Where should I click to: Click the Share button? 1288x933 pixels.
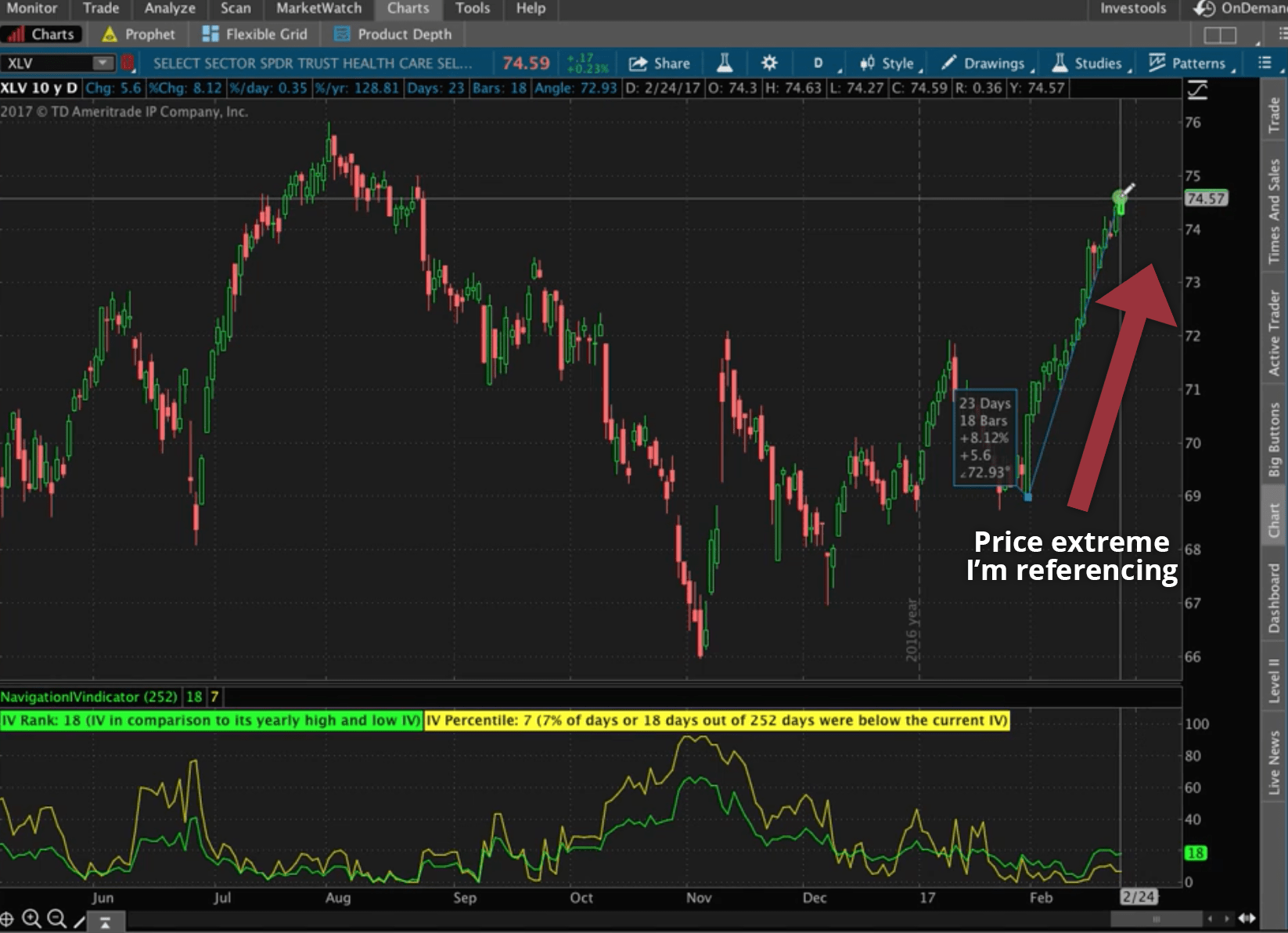pyautogui.click(x=660, y=63)
